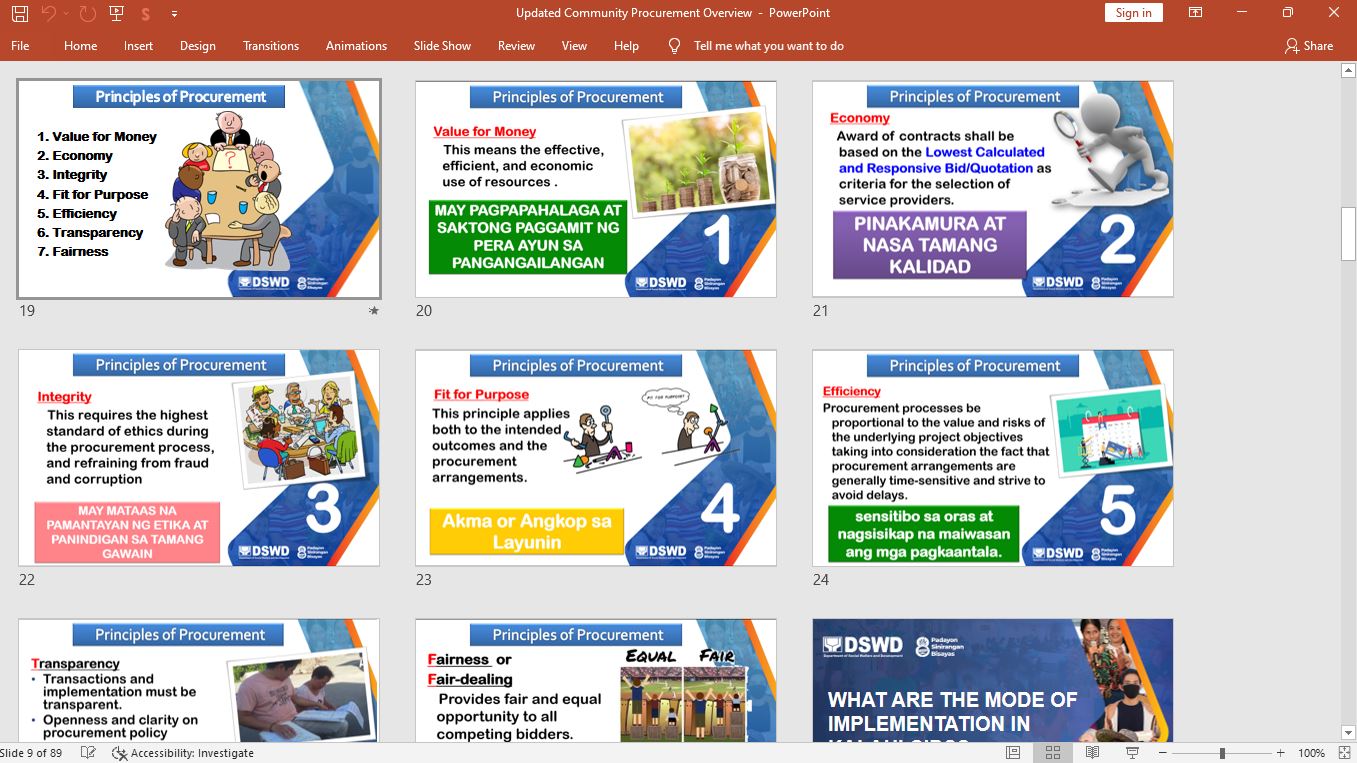Switch to the Slide Show tab
Screen dimensions: 1357x763
click(x=442, y=46)
